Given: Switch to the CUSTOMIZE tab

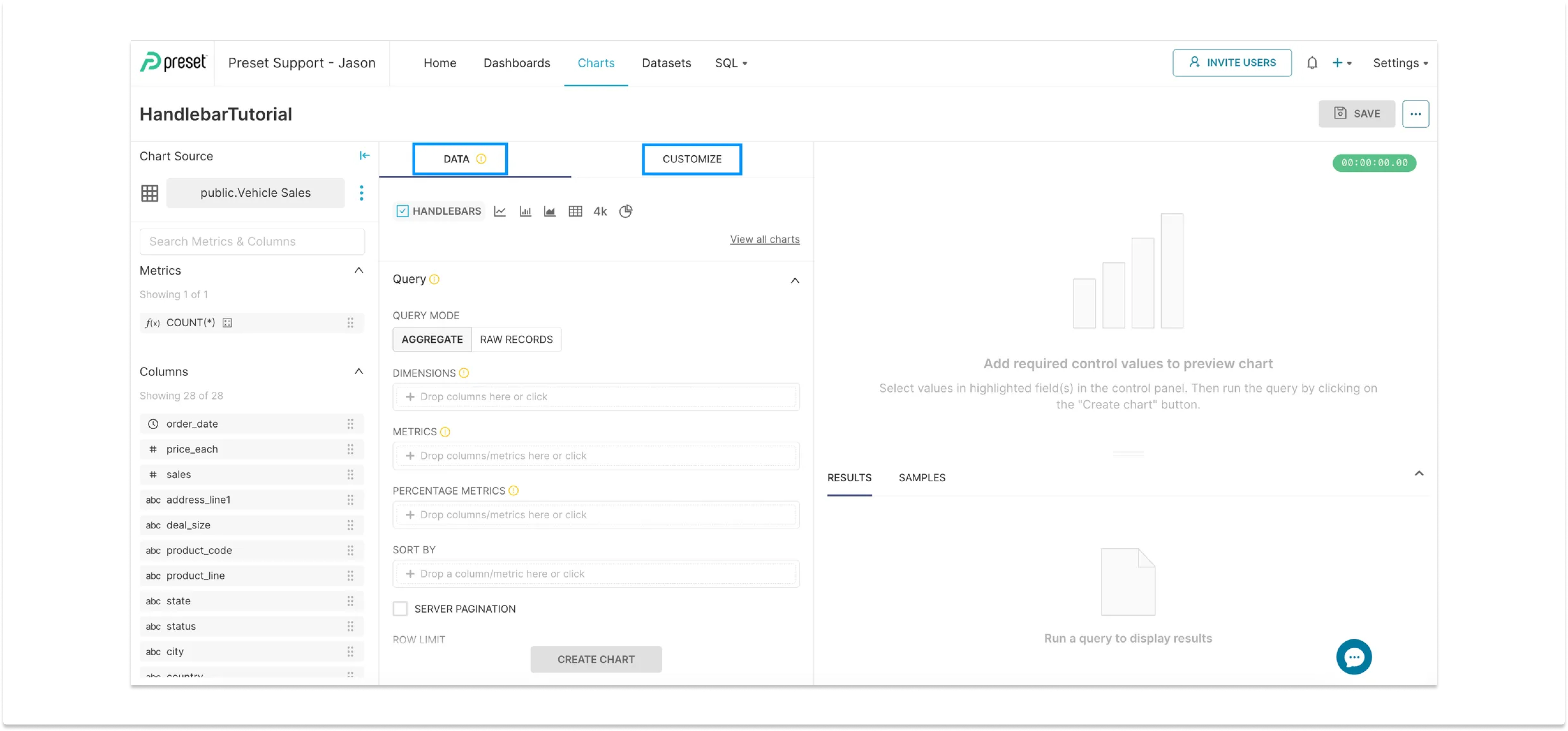Looking at the screenshot, I should point(692,159).
